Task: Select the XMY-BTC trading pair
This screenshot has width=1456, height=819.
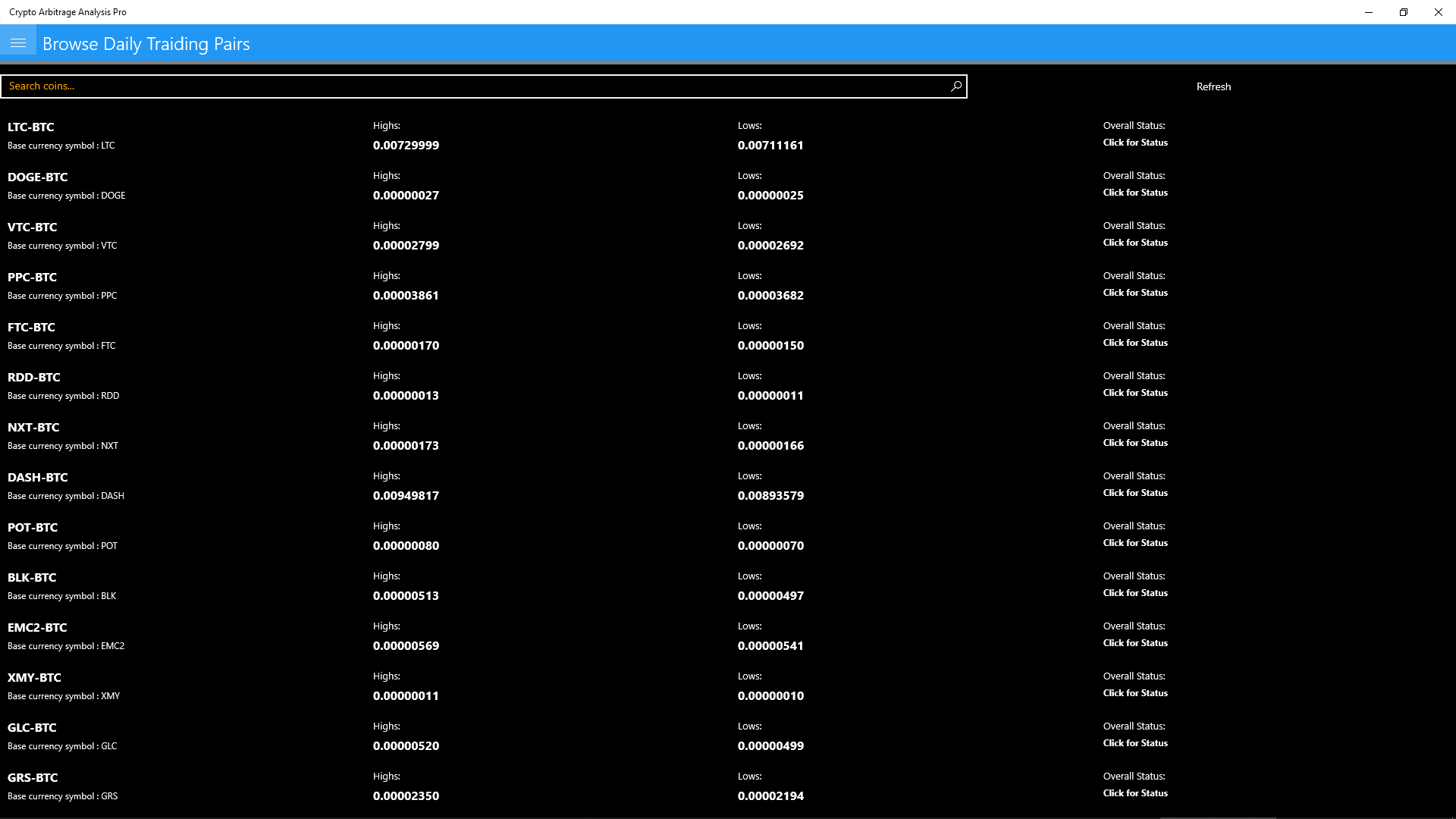Action: (34, 678)
